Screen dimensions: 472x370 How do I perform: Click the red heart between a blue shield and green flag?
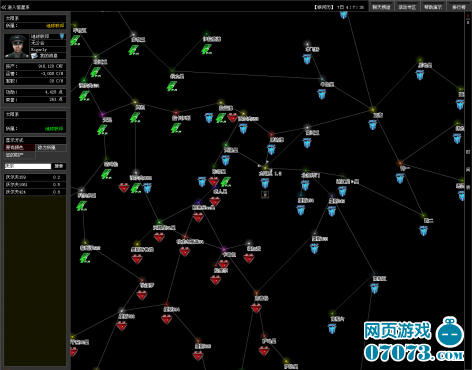214,182
